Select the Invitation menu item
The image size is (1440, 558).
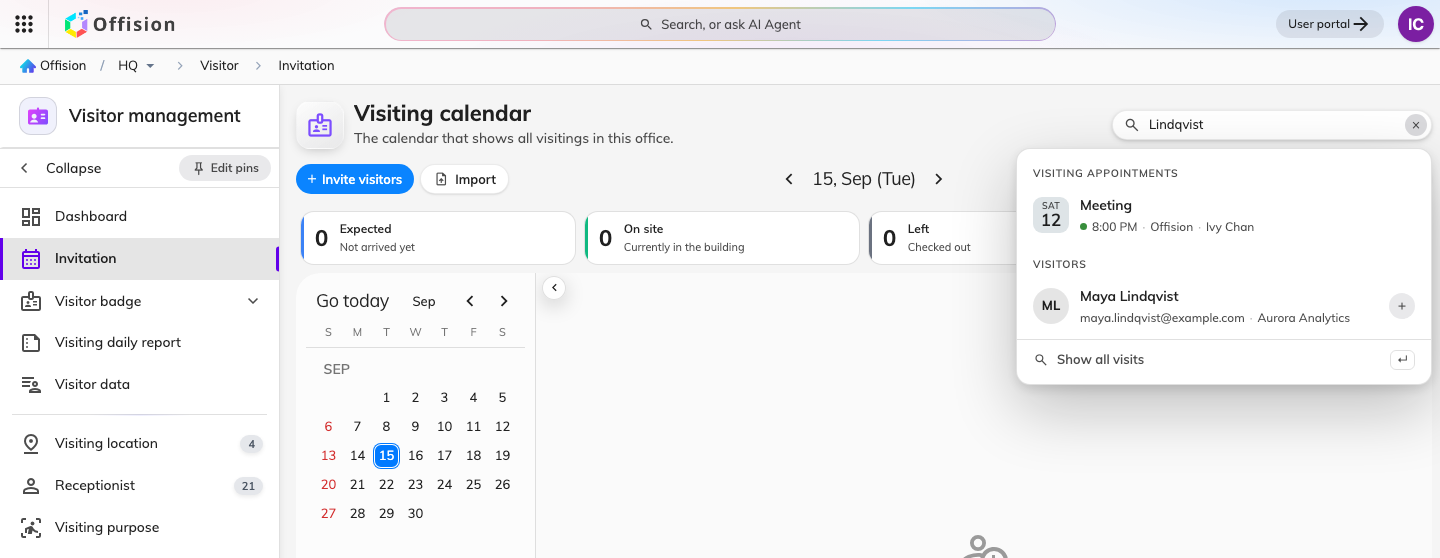coord(139,258)
